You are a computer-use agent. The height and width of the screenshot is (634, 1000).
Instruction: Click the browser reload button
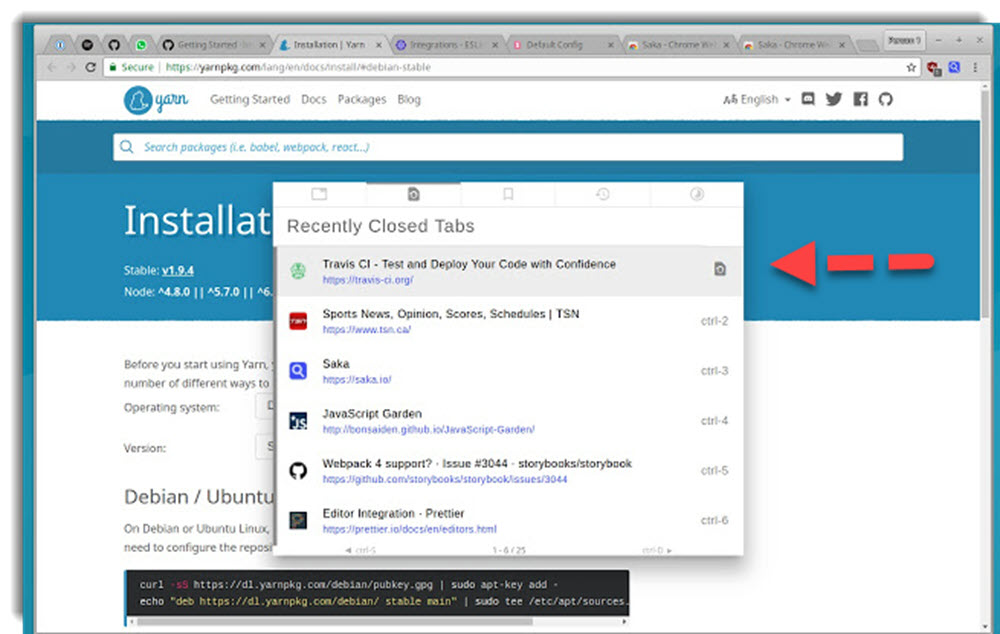91,67
